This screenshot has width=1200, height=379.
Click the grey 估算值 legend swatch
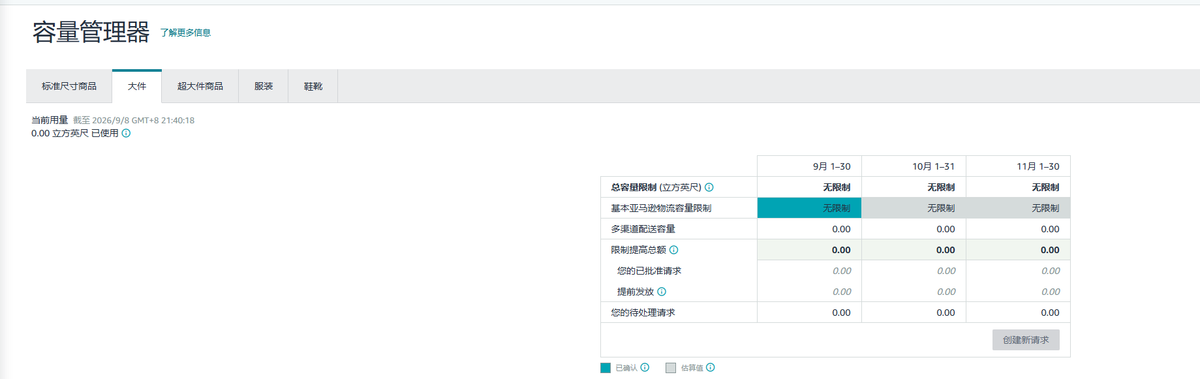pyautogui.click(x=670, y=367)
